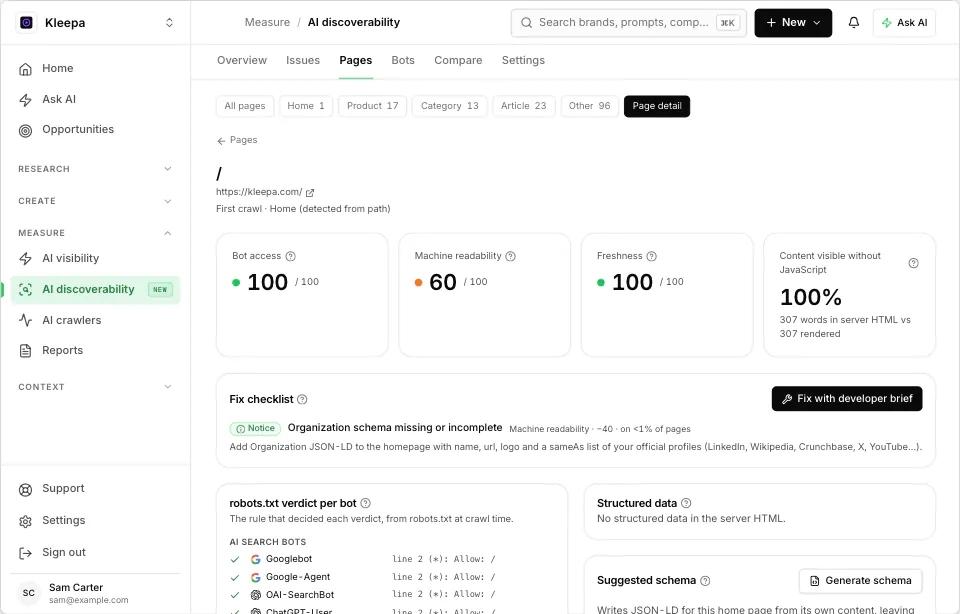Image resolution: width=960 pixels, height=614 pixels.
Task: Show help for Bot access score
Action: click(291, 256)
